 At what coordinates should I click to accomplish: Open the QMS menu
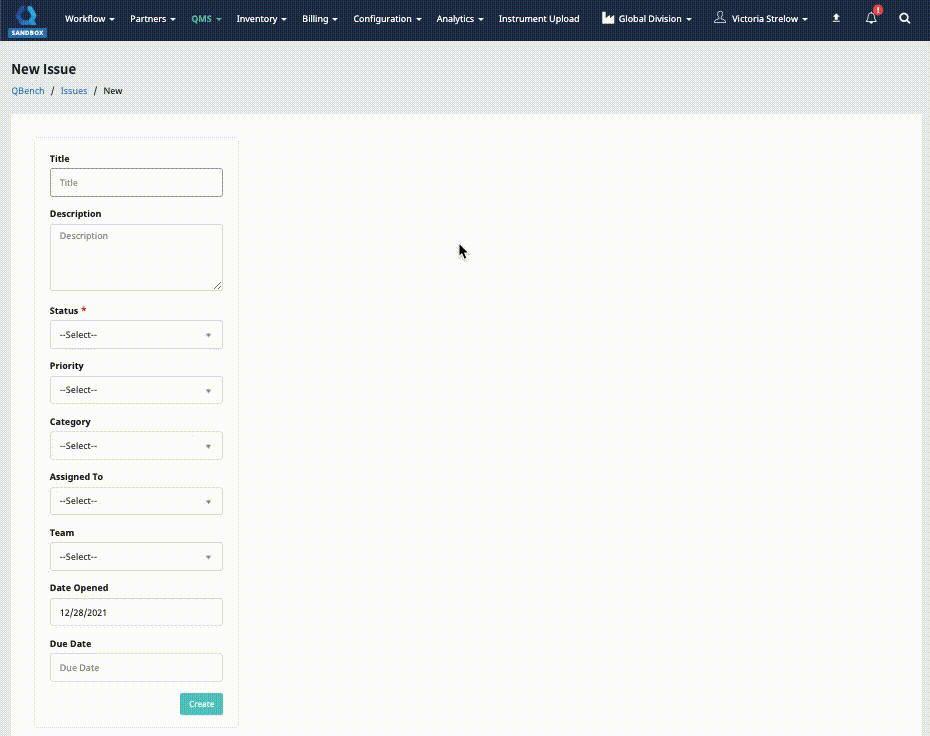[206, 19]
